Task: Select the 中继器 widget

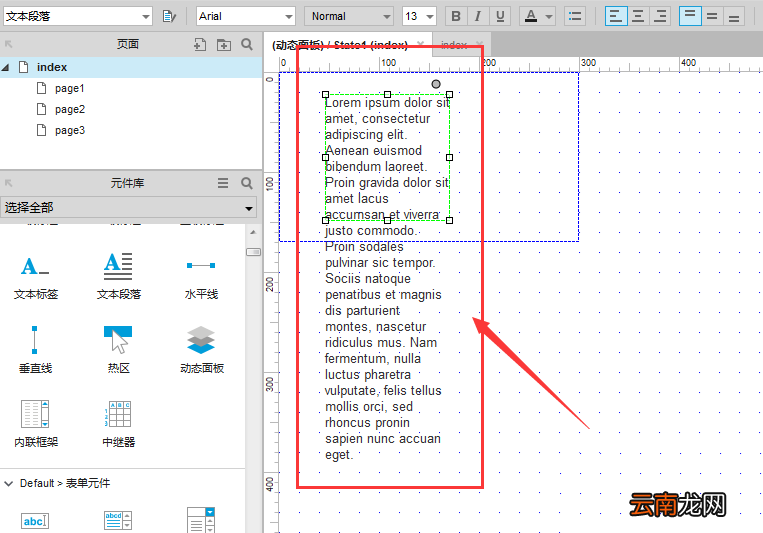Action: (118, 423)
